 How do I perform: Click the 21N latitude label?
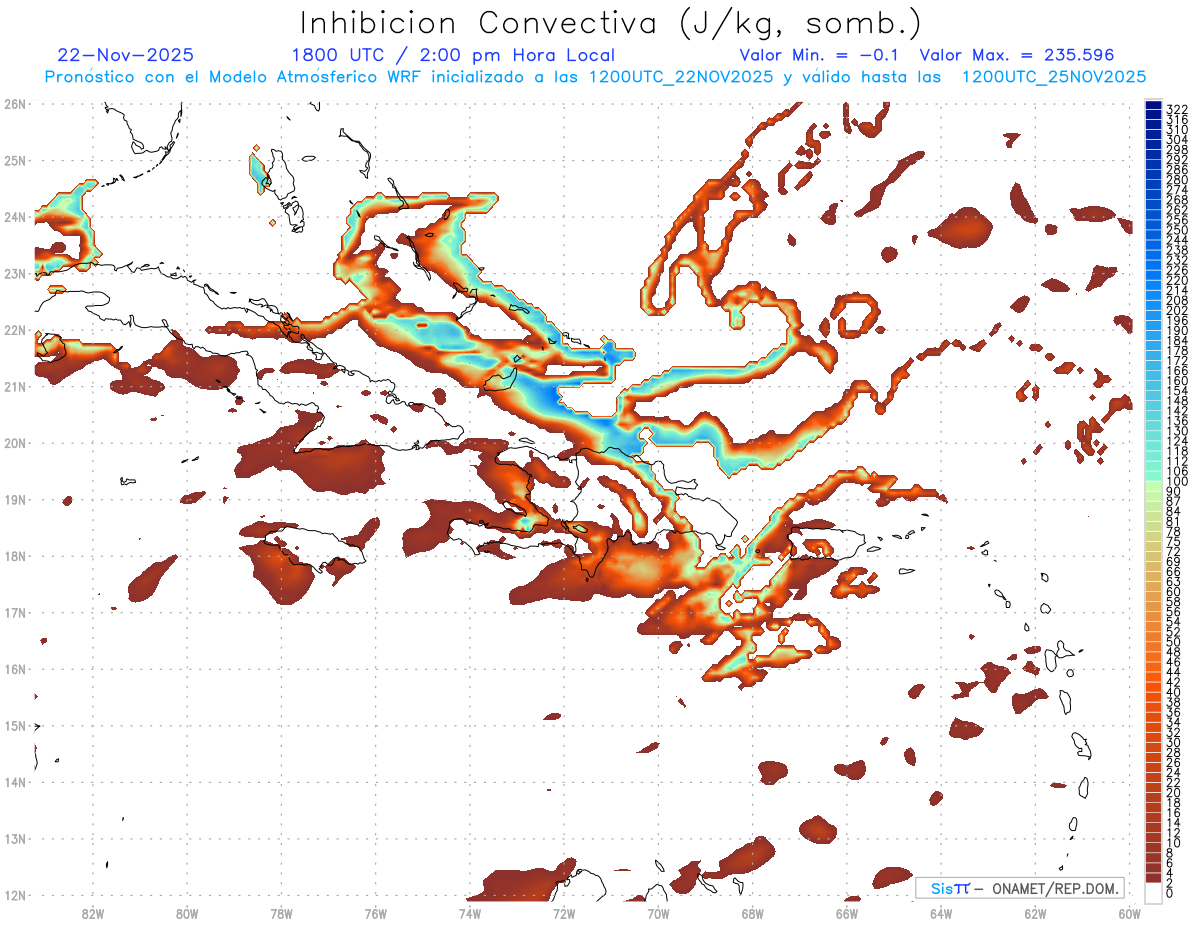pos(14,386)
